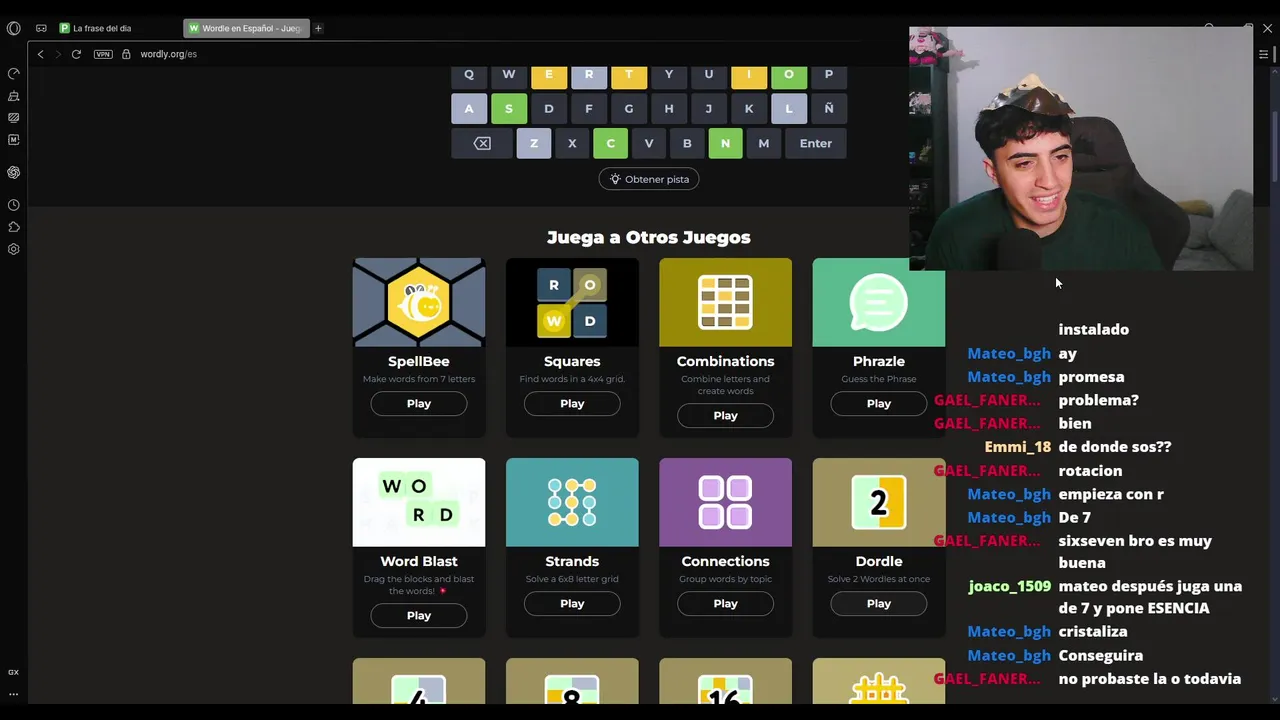Open the Word Blast WORD thumbnail
The height and width of the screenshot is (720, 1280).
(419, 502)
